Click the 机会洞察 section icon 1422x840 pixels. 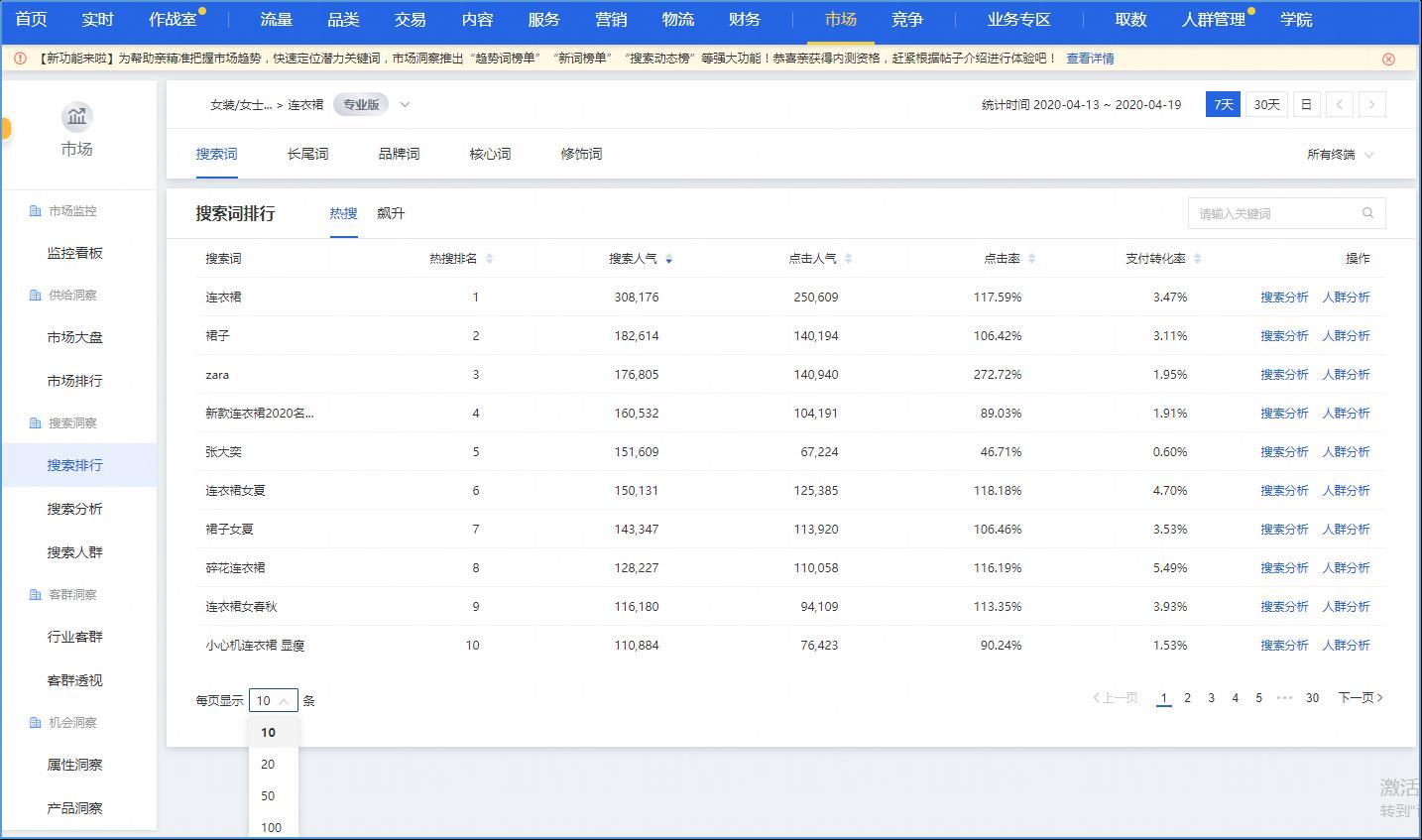point(36,723)
